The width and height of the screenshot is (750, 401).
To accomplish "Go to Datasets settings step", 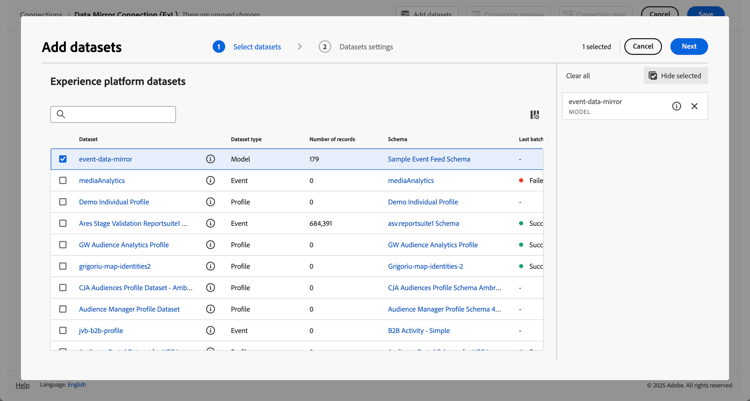I will [365, 47].
